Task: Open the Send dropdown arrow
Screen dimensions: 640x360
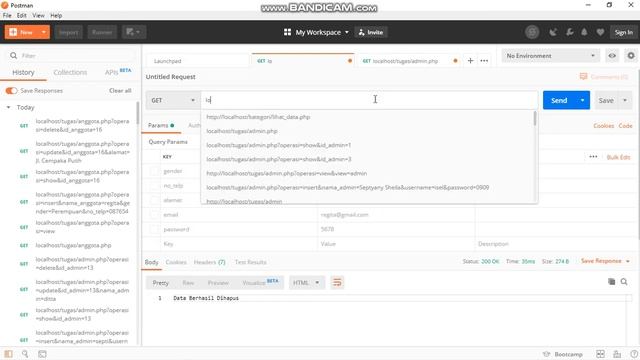Action: pyautogui.click(x=582, y=100)
